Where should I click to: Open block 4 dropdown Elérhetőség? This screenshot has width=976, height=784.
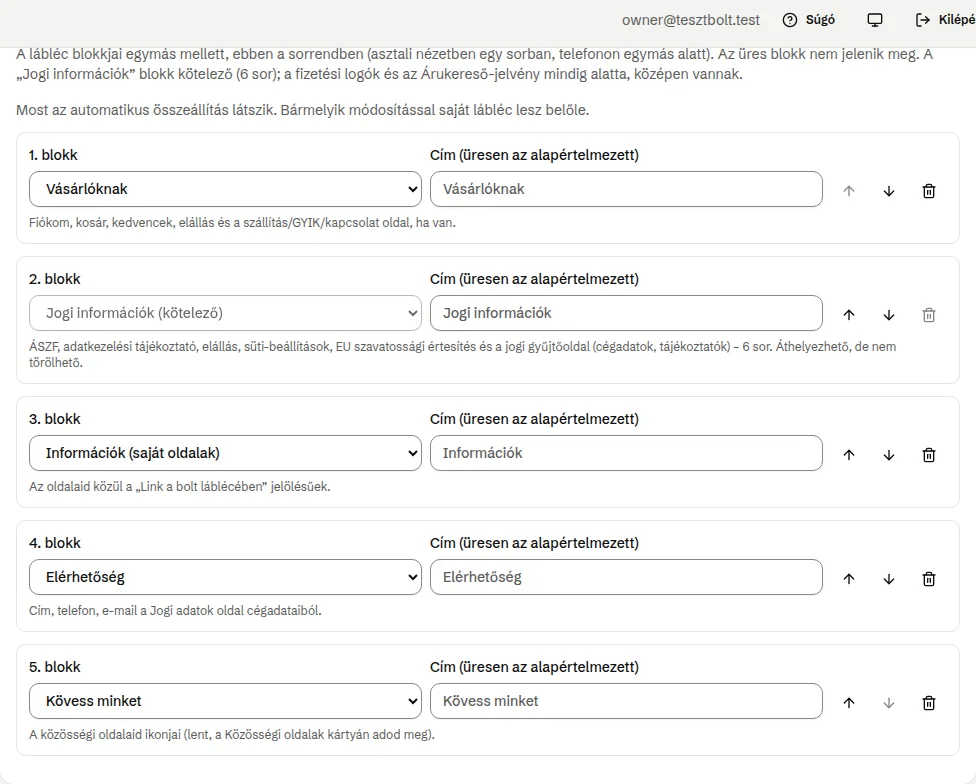click(225, 577)
